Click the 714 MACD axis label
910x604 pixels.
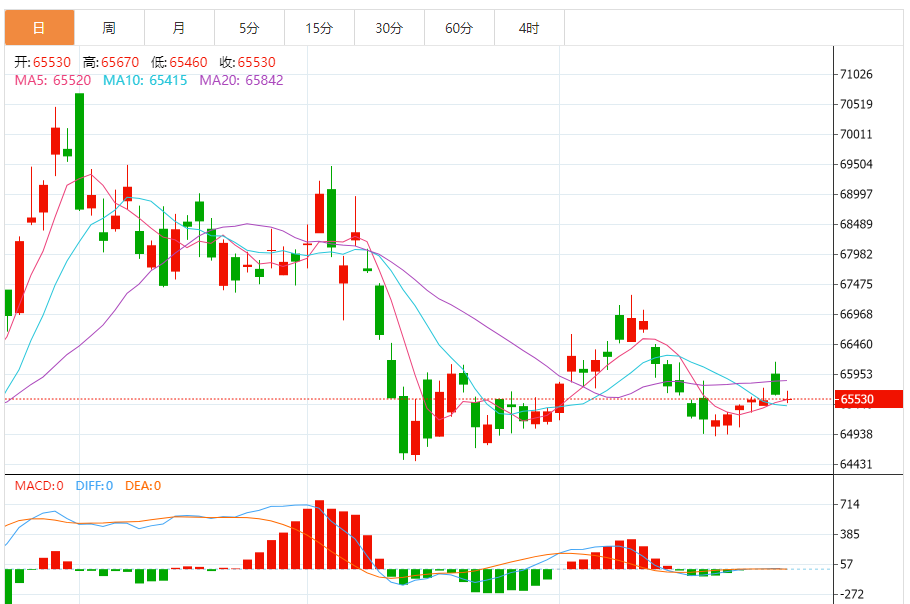[x=850, y=504]
